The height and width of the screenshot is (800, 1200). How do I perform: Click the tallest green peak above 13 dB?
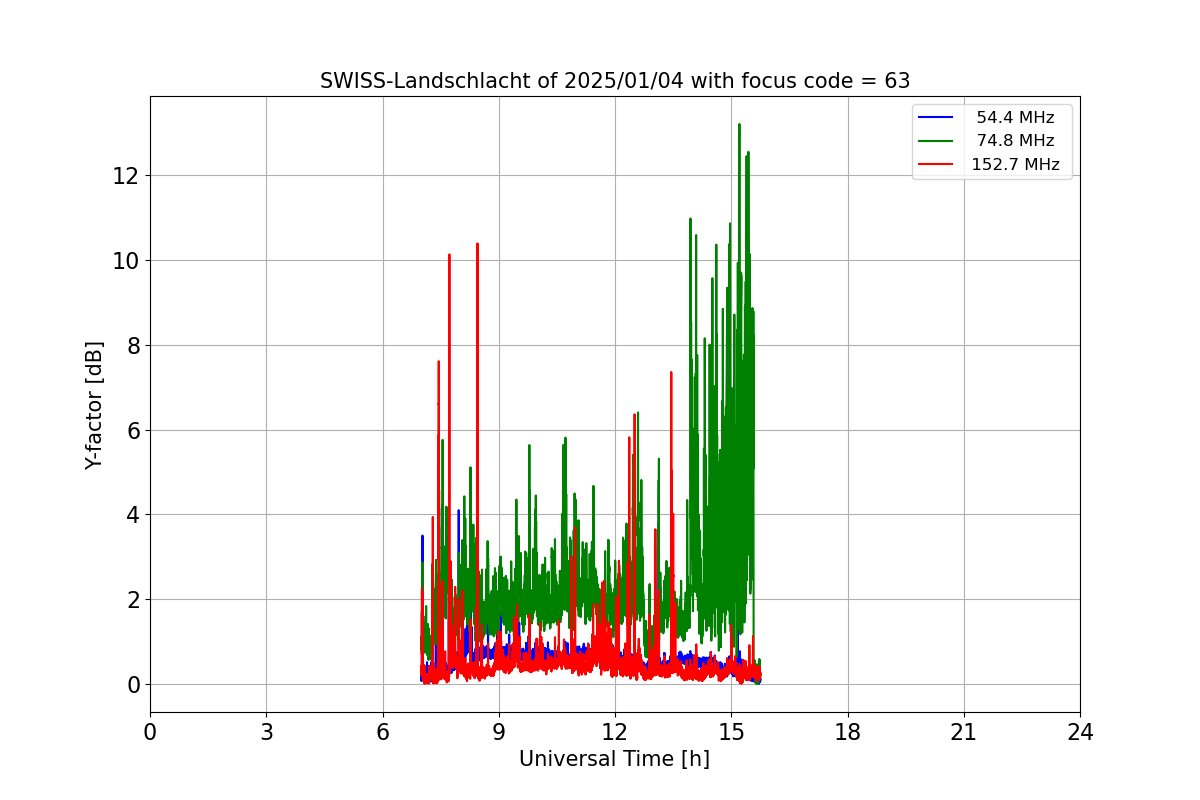(739, 127)
